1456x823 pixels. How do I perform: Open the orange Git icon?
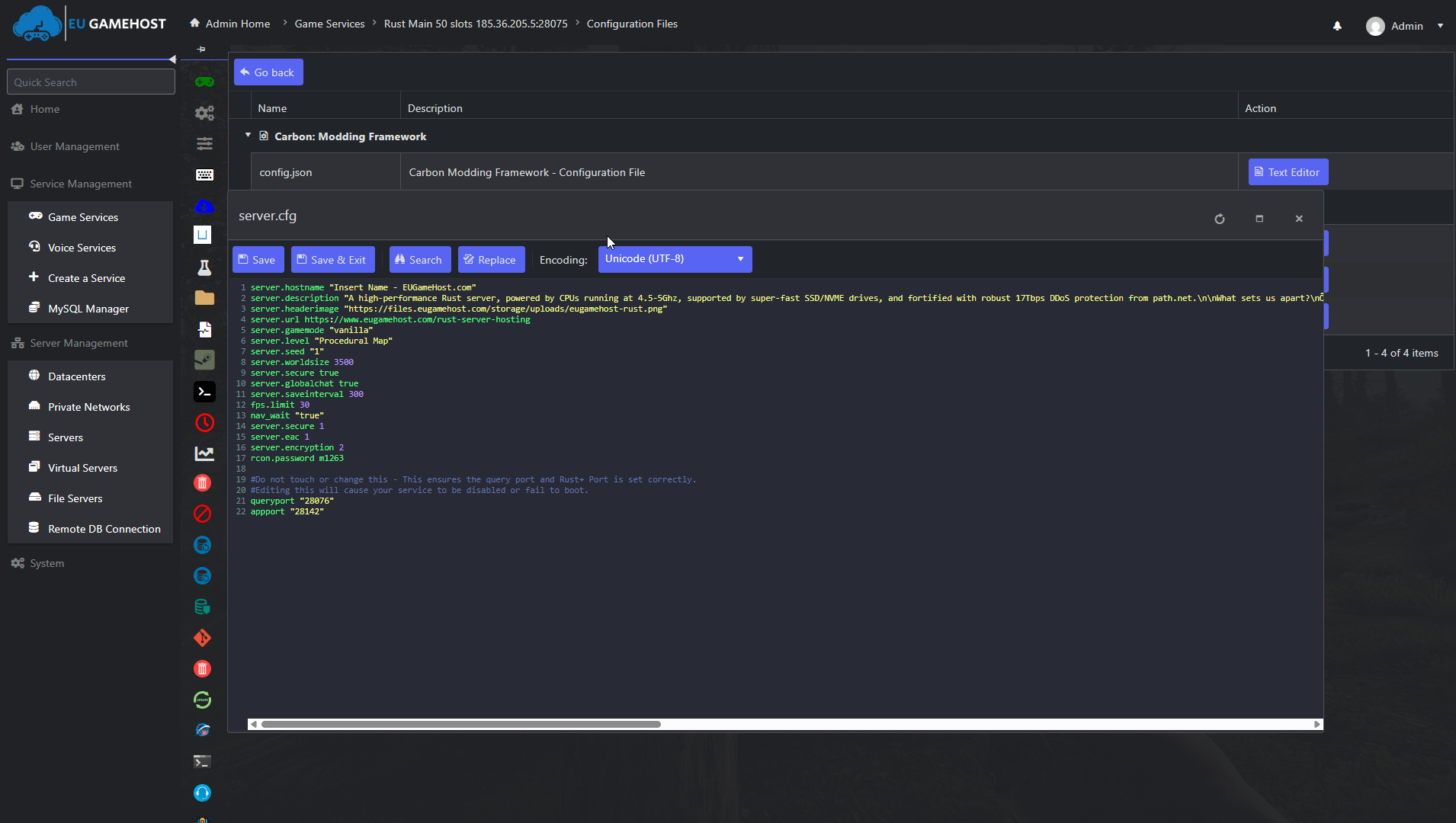click(202, 638)
